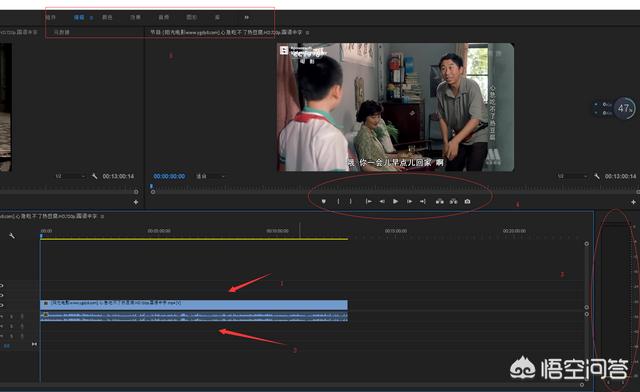Switch to the 库 workspace
The image size is (640, 392).
pos(218,17)
